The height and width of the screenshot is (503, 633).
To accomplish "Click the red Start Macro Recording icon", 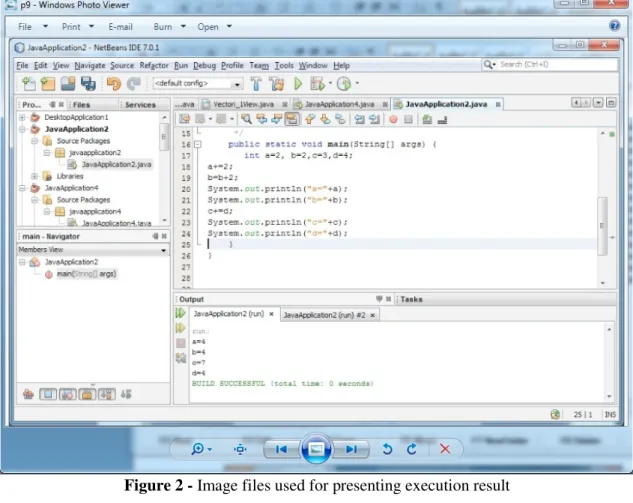I will (393, 119).
